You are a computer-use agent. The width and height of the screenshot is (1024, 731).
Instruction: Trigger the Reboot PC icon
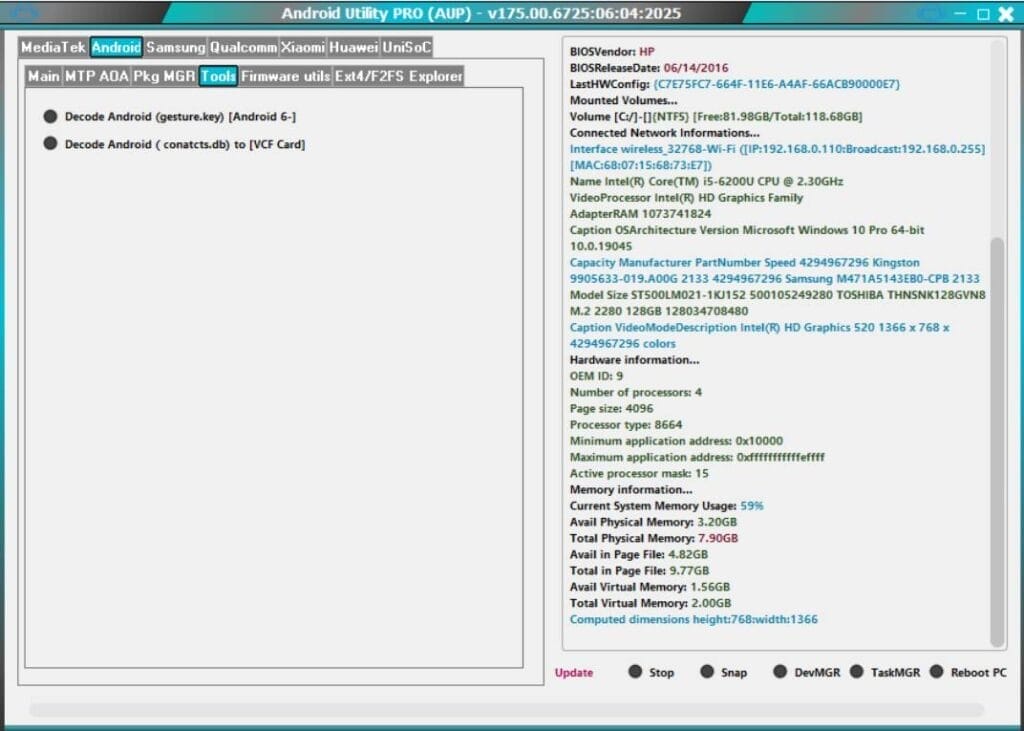click(937, 672)
